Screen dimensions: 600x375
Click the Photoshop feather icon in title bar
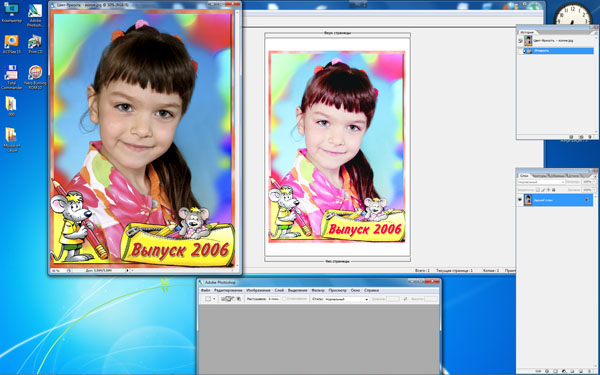point(201,282)
